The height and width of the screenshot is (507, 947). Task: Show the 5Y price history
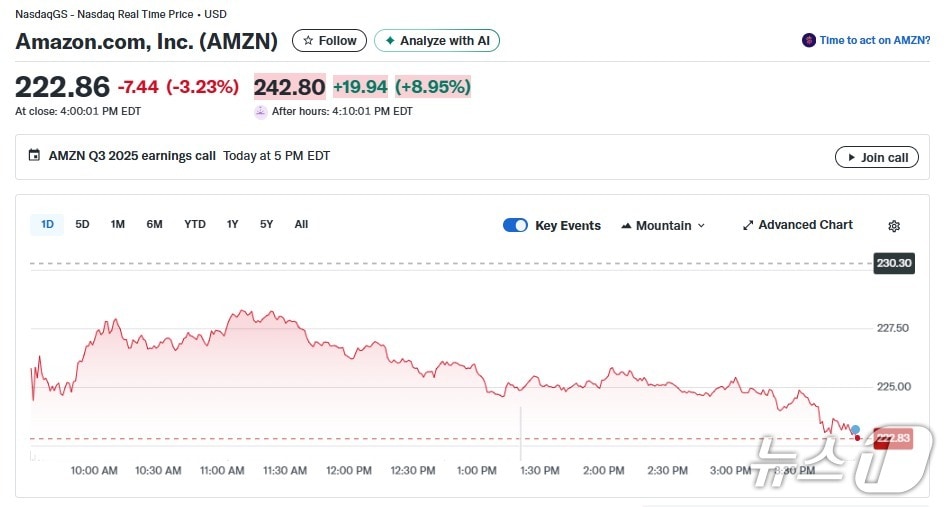pos(266,224)
